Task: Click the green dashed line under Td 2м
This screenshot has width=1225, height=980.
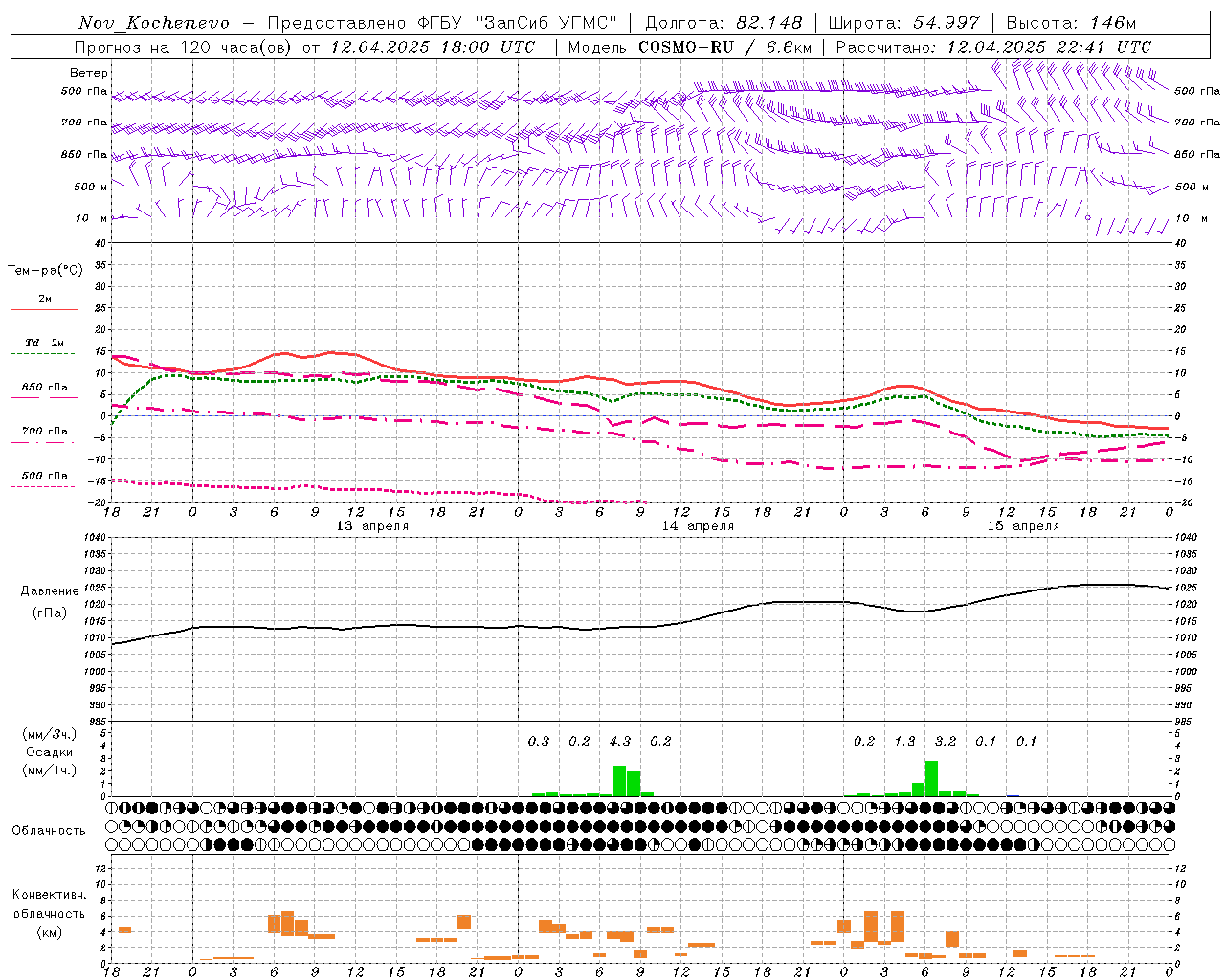Action: 42,354
